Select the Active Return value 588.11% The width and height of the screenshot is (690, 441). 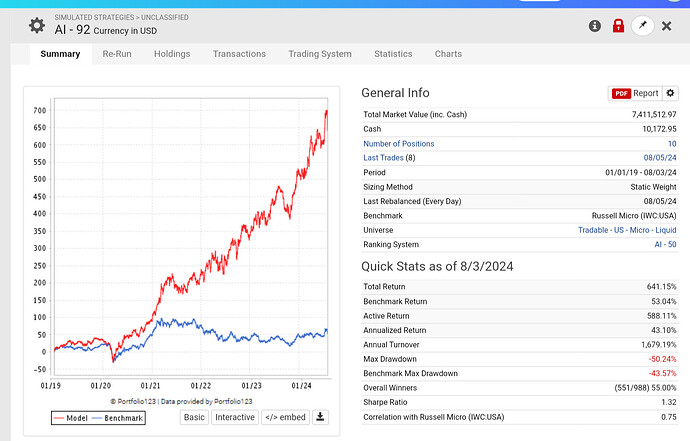click(x=662, y=316)
